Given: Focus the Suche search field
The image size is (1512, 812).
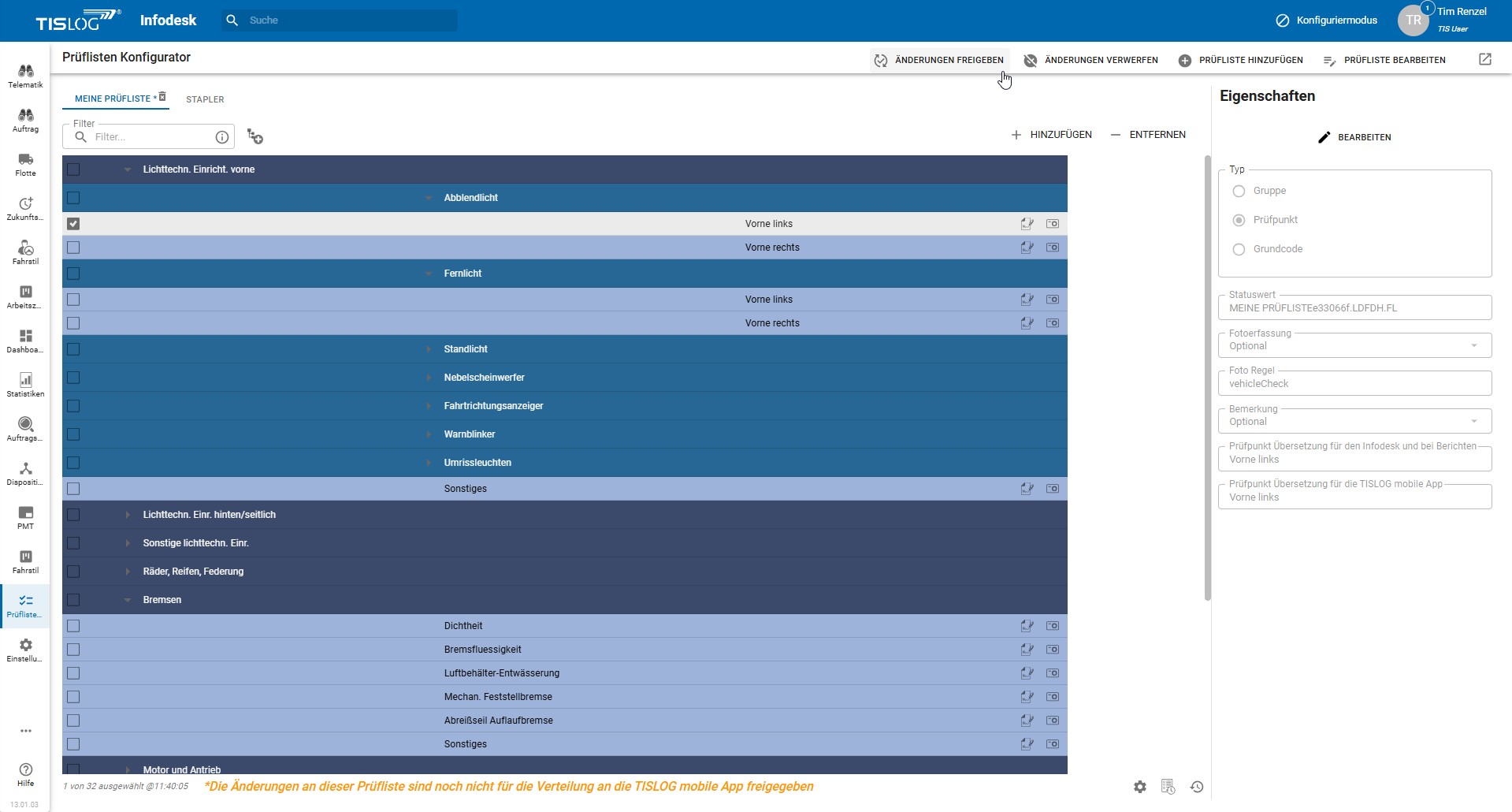Looking at the screenshot, I should 339,20.
